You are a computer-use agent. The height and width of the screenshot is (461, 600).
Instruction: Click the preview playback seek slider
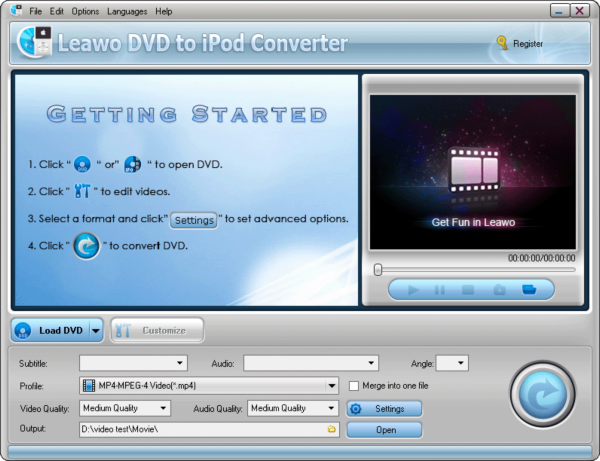[x=475, y=269]
